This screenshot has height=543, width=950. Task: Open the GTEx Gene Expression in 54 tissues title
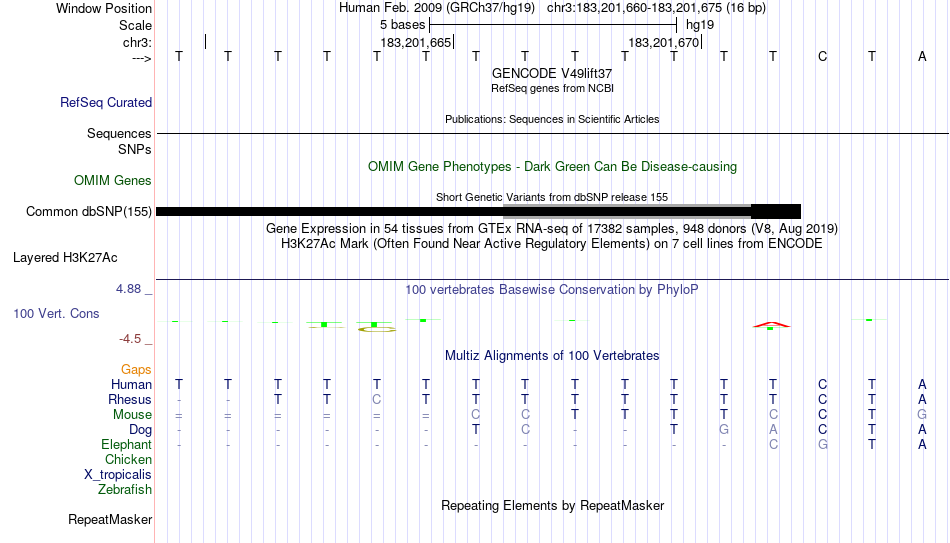tap(552, 228)
